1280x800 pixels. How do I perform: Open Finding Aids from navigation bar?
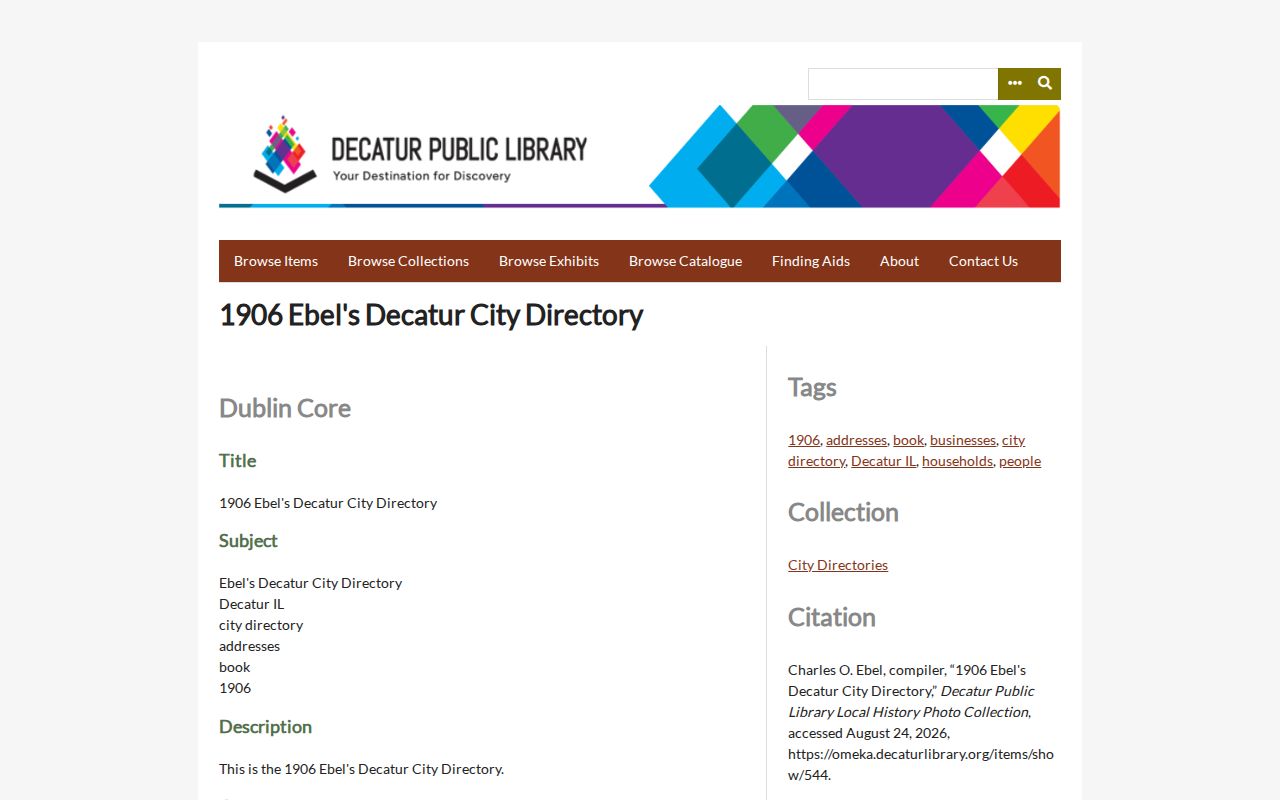pos(811,261)
